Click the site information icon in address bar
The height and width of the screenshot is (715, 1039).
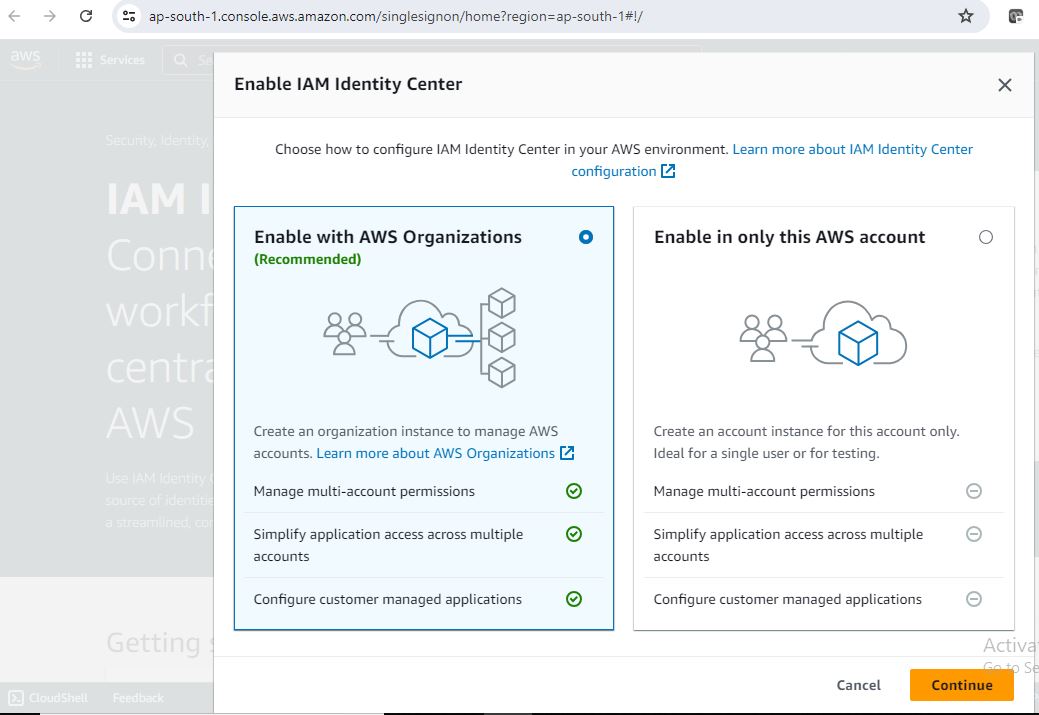(x=129, y=16)
